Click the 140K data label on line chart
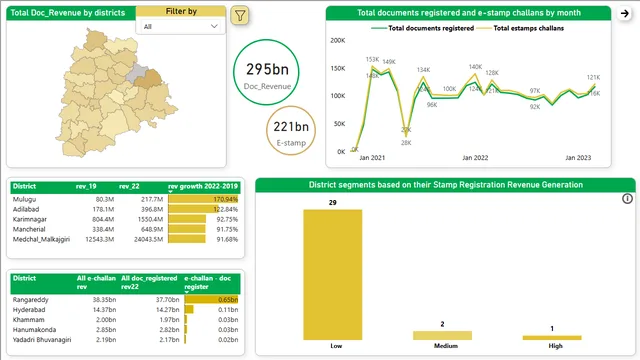 475,67
